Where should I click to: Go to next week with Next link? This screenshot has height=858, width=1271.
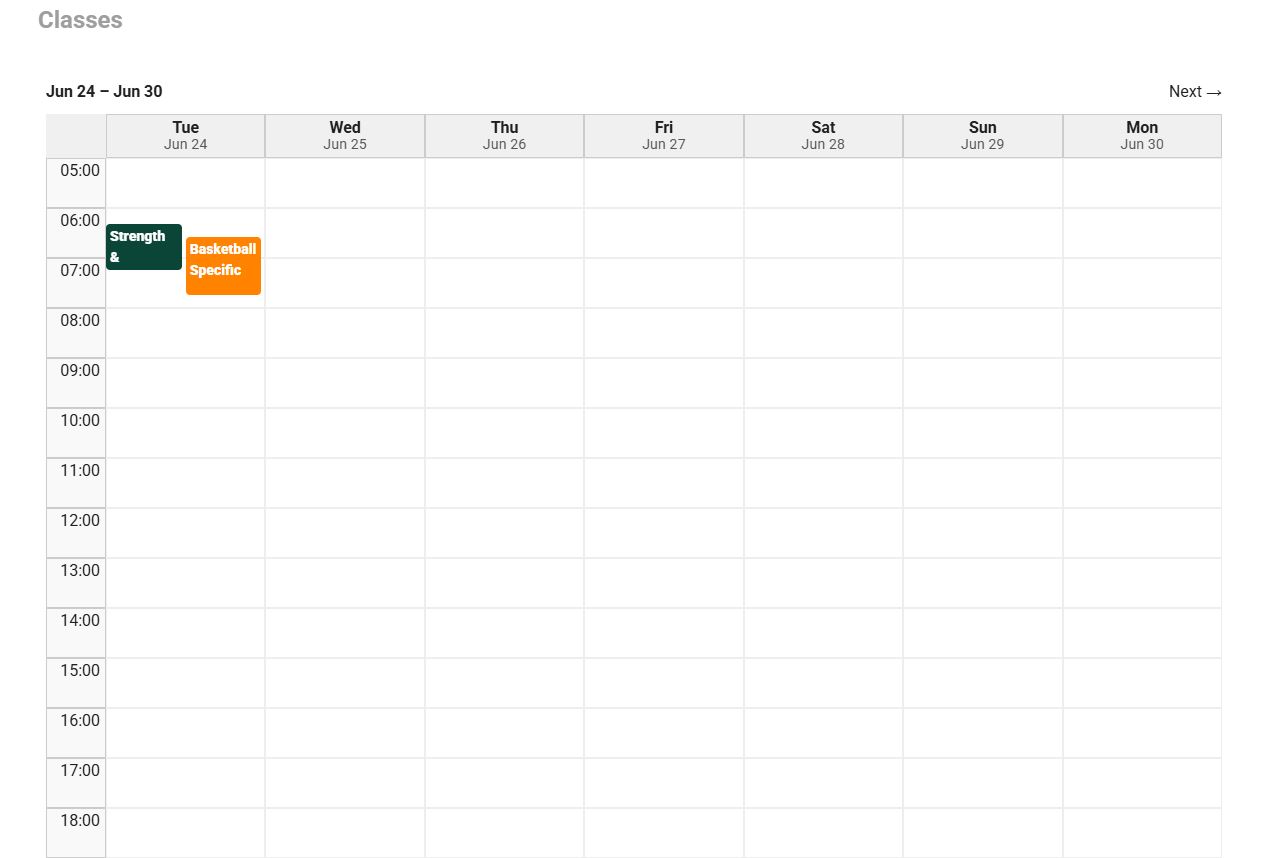(1195, 92)
